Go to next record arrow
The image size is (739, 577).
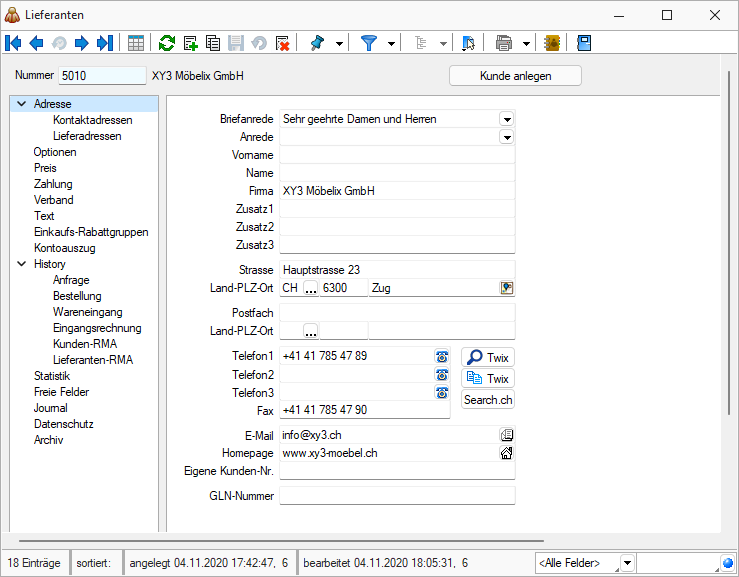[x=82, y=43]
